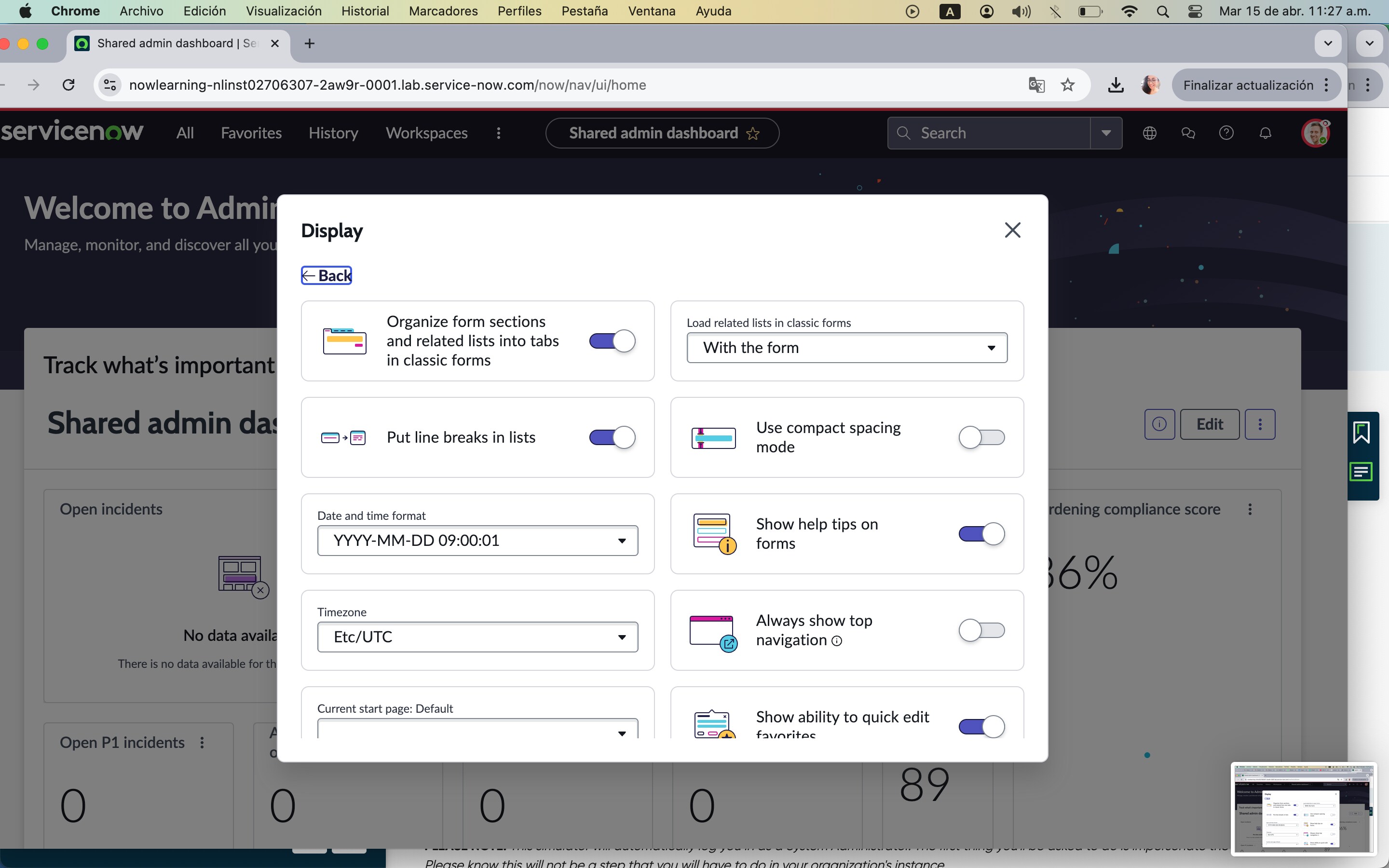Open the notifications bell icon
The height and width of the screenshot is (868, 1389).
[x=1265, y=133]
